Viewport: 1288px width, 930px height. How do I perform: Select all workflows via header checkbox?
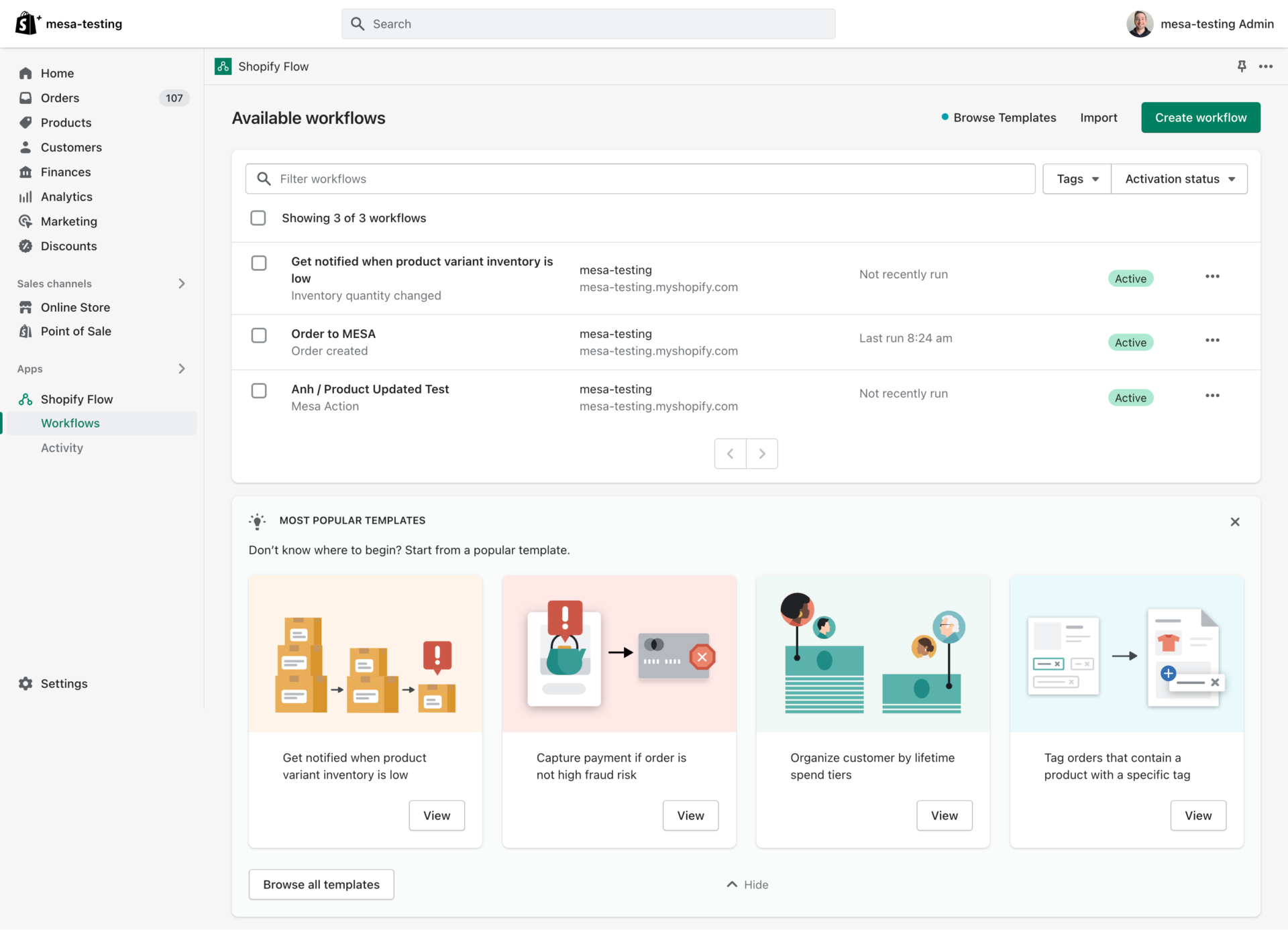258,217
